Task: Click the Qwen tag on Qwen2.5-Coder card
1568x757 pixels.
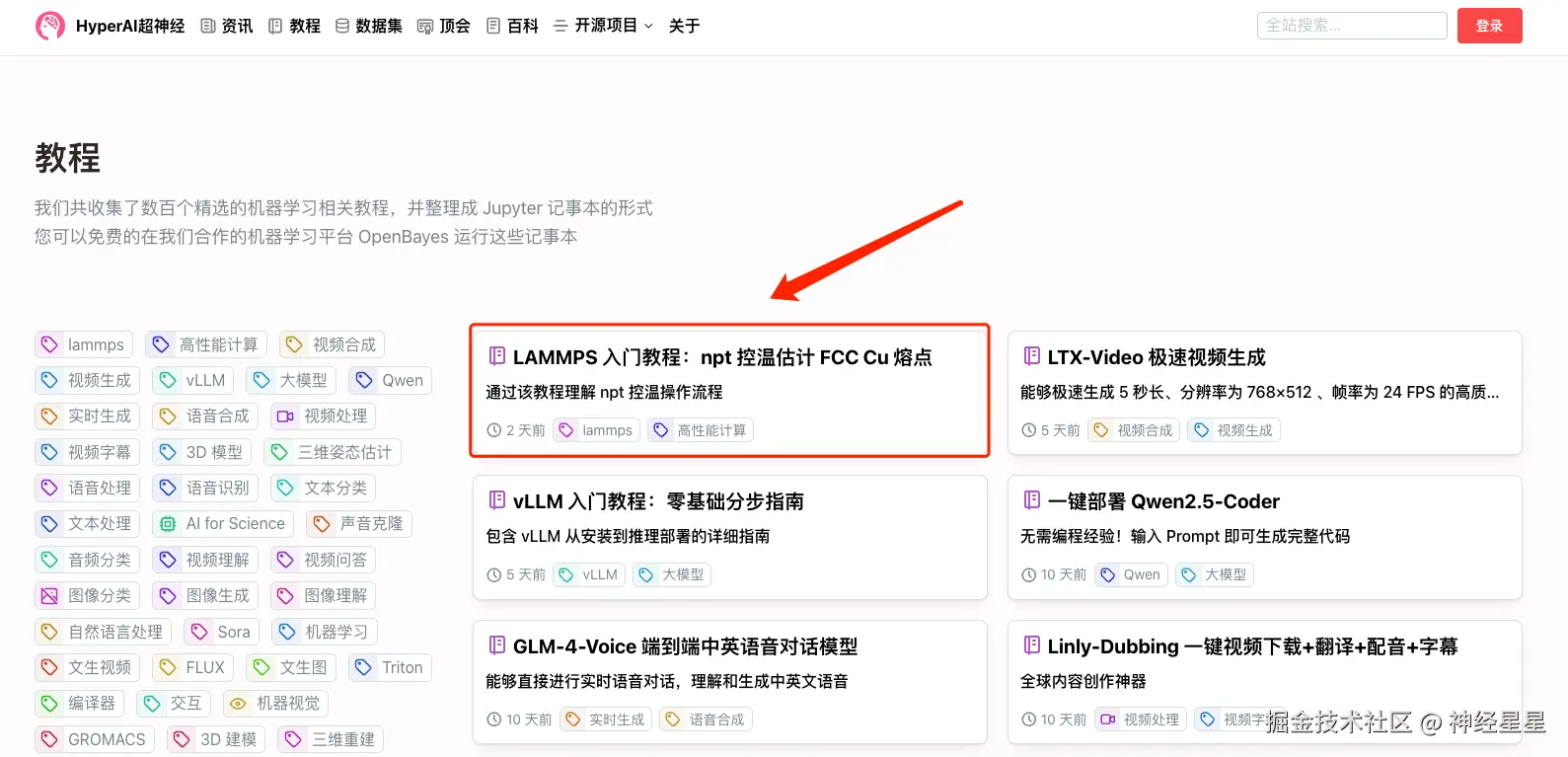Action: 1131,574
